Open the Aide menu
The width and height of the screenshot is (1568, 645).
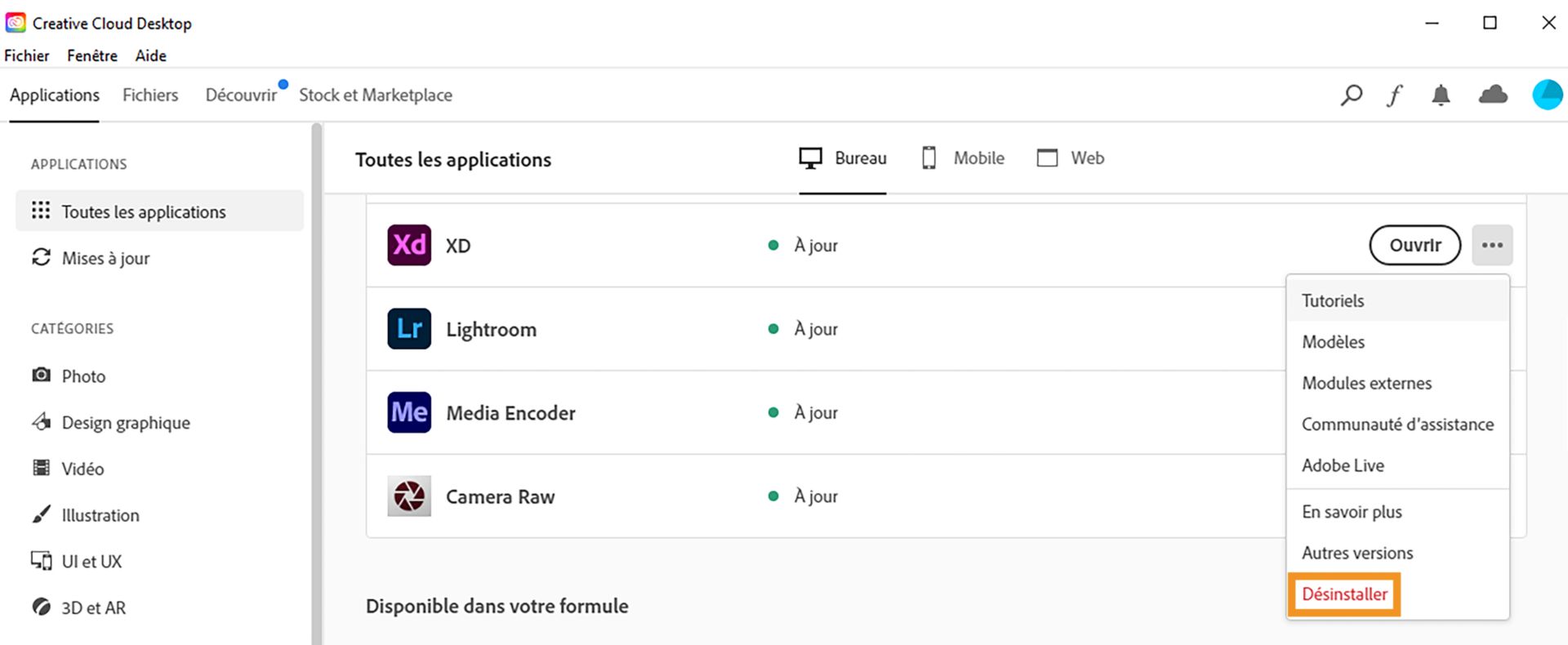[151, 56]
